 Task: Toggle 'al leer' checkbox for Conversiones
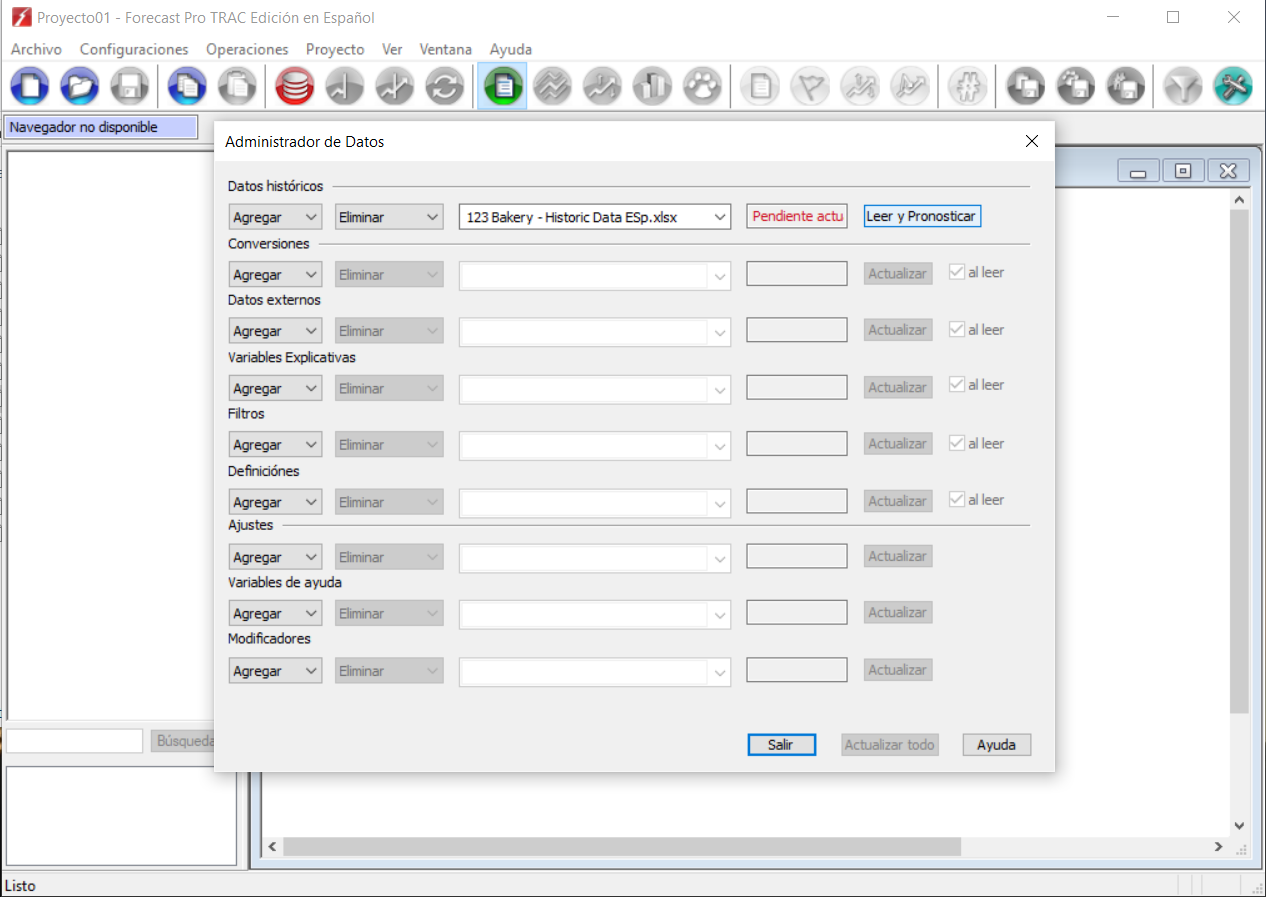(957, 272)
